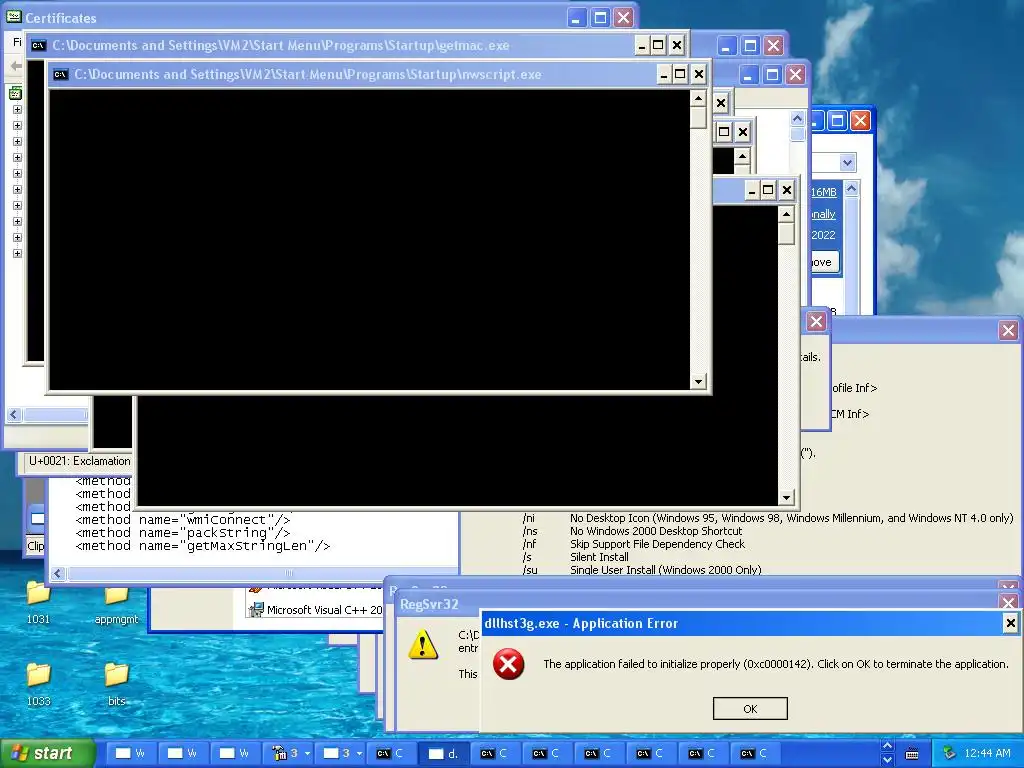Open the 16MB size link in Add/Remove Programs
Screen dimensions: 1024x768
click(x=824, y=192)
